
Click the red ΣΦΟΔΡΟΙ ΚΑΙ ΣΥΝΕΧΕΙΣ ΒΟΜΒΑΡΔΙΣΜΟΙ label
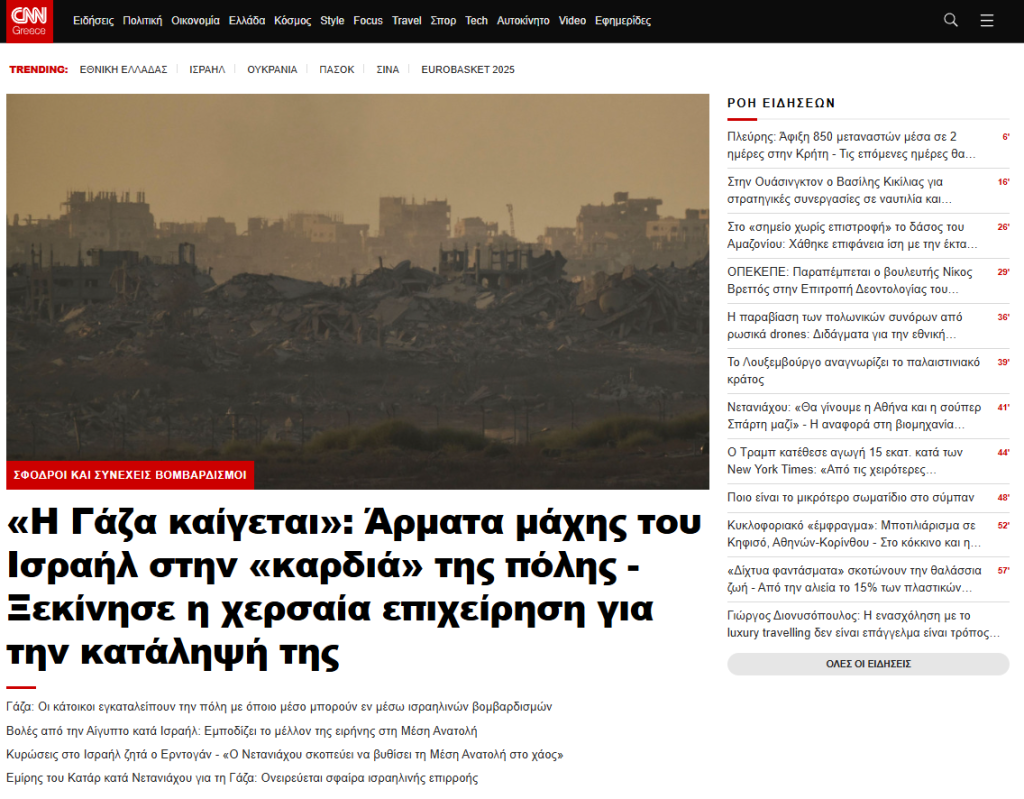[x=130, y=475]
